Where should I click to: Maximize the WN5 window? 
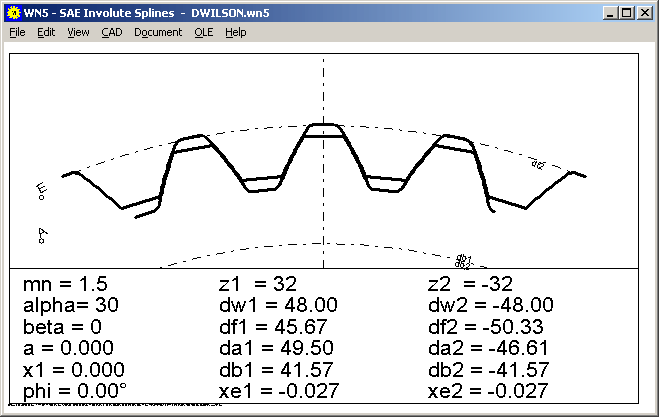click(625, 11)
